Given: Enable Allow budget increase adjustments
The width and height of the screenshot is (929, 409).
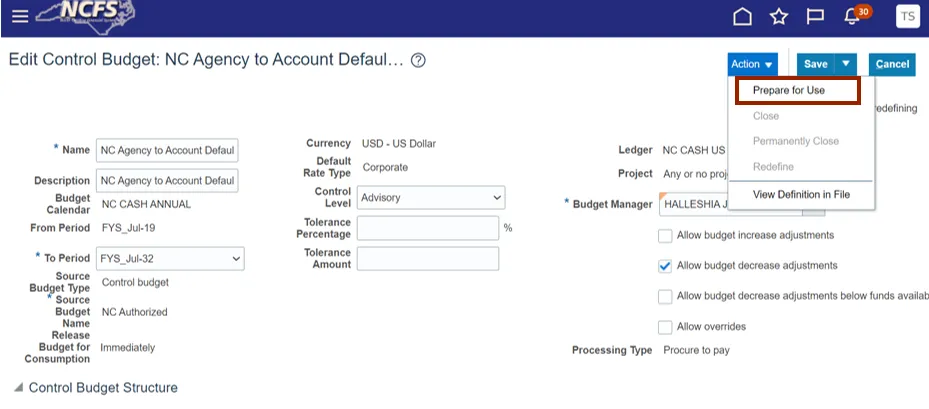Looking at the screenshot, I should [x=665, y=236].
